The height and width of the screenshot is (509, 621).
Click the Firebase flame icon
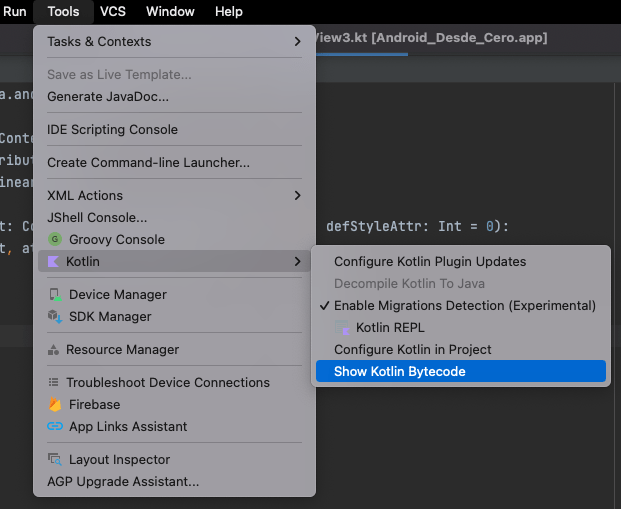[x=55, y=404]
